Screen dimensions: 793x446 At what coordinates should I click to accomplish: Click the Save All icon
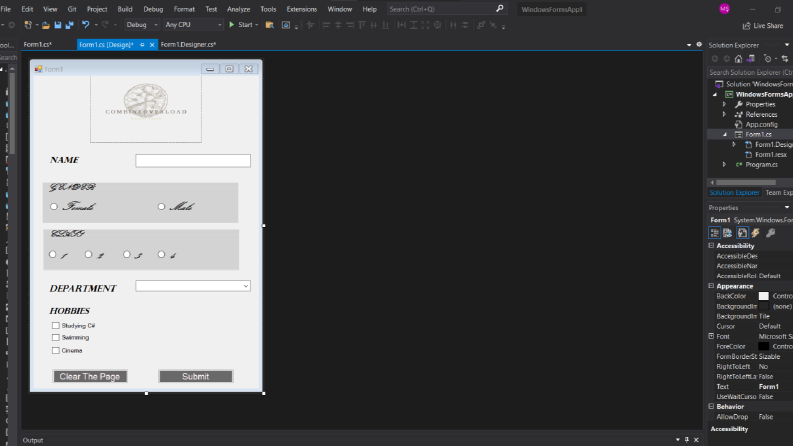[x=69, y=25]
